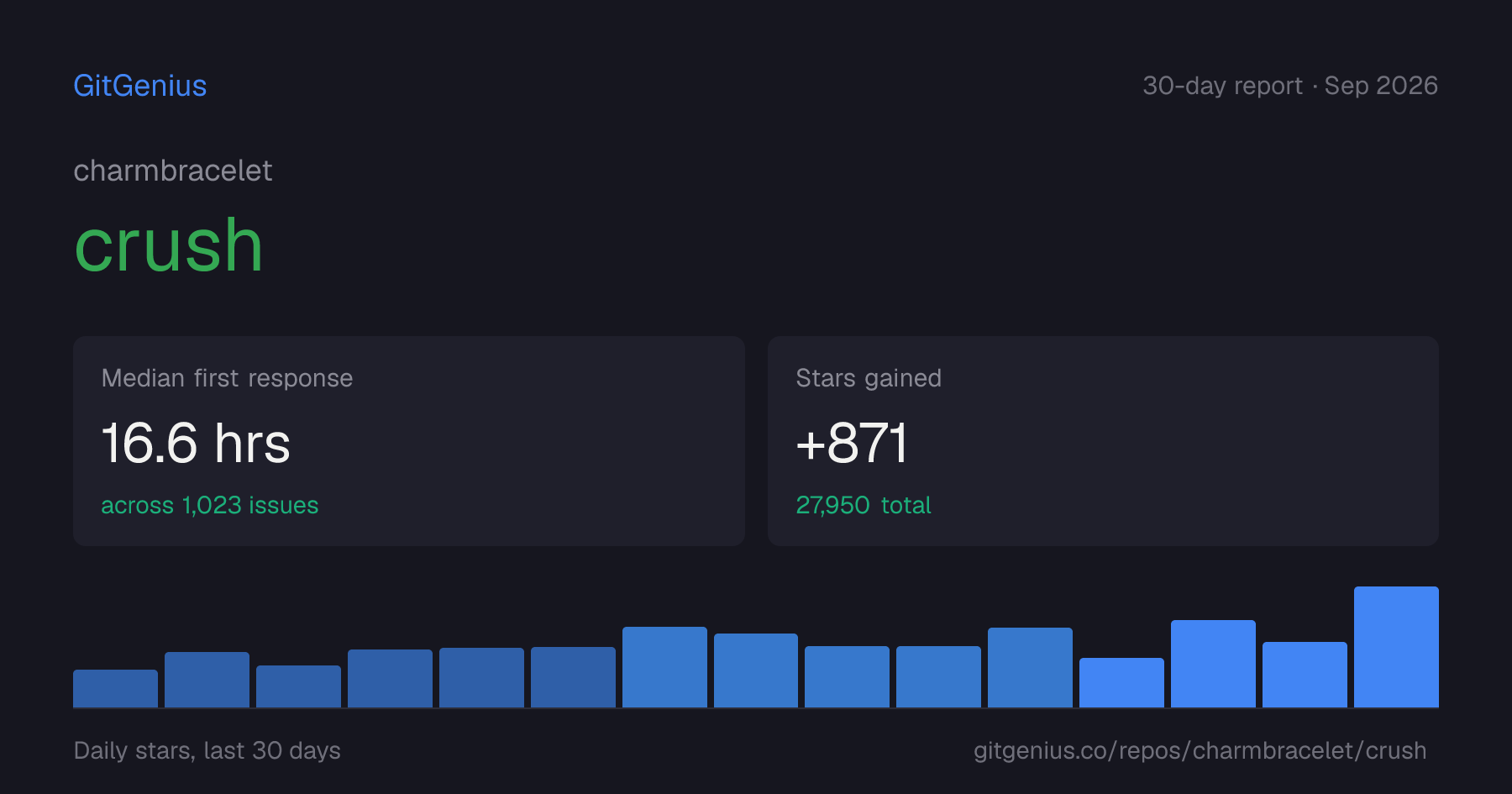Select the twelfth short bright bar
The width and height of the screenshot is (1512, 794).
click(1121, 682)
